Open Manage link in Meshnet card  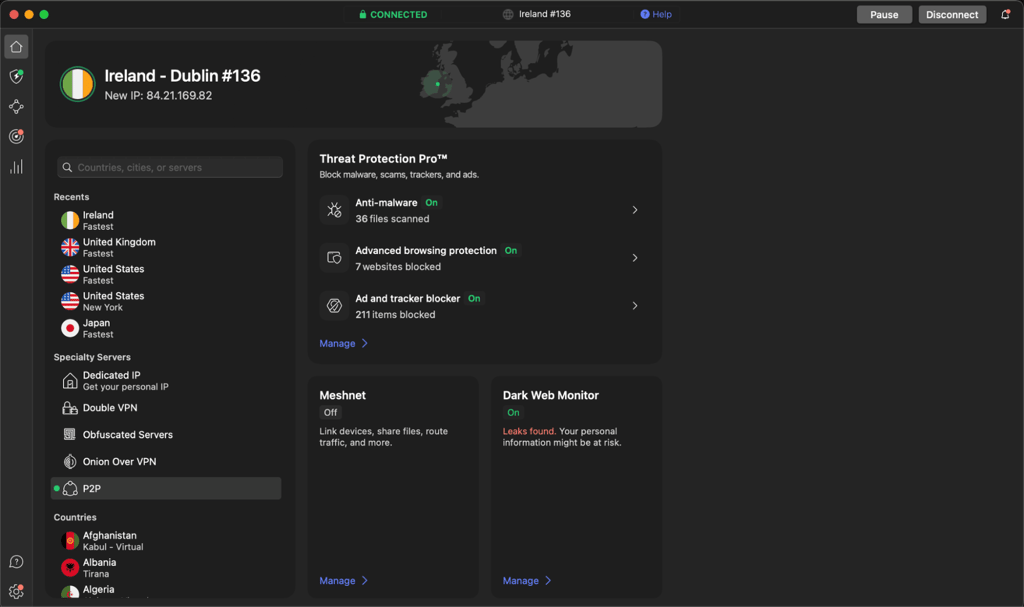[x=344, y=581]
